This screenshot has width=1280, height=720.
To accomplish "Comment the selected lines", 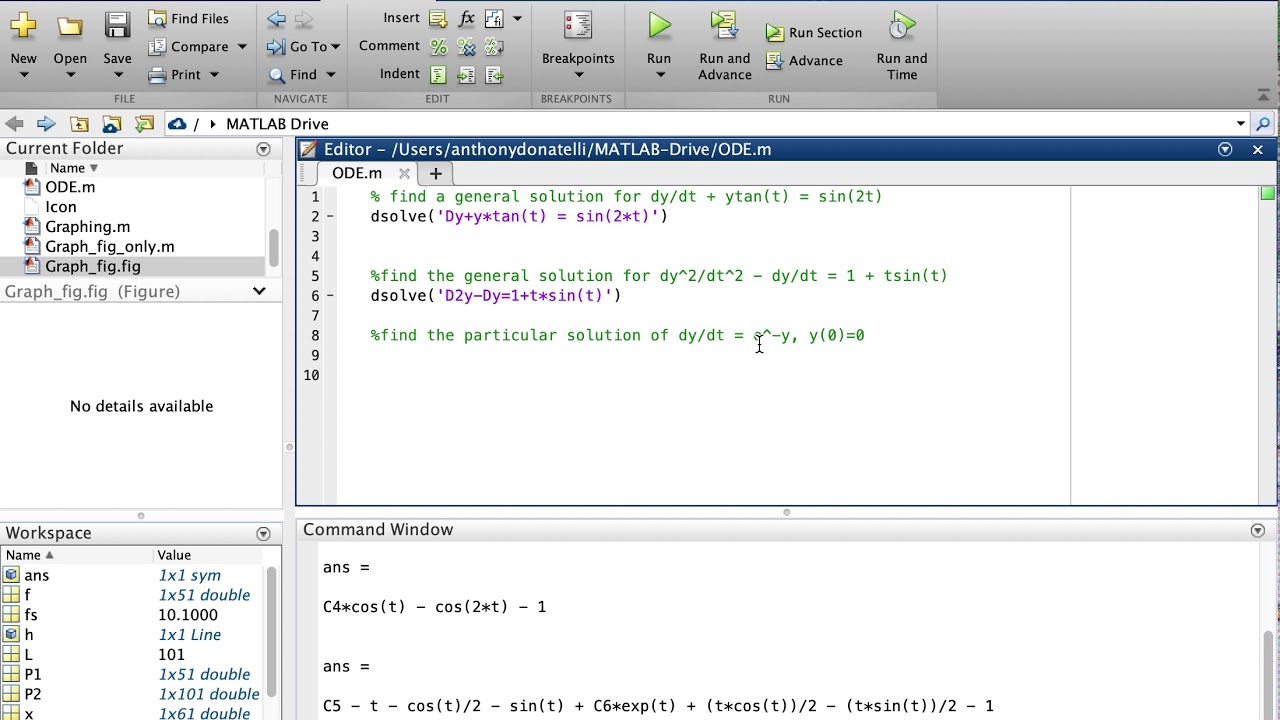I will tap(438, 46).
